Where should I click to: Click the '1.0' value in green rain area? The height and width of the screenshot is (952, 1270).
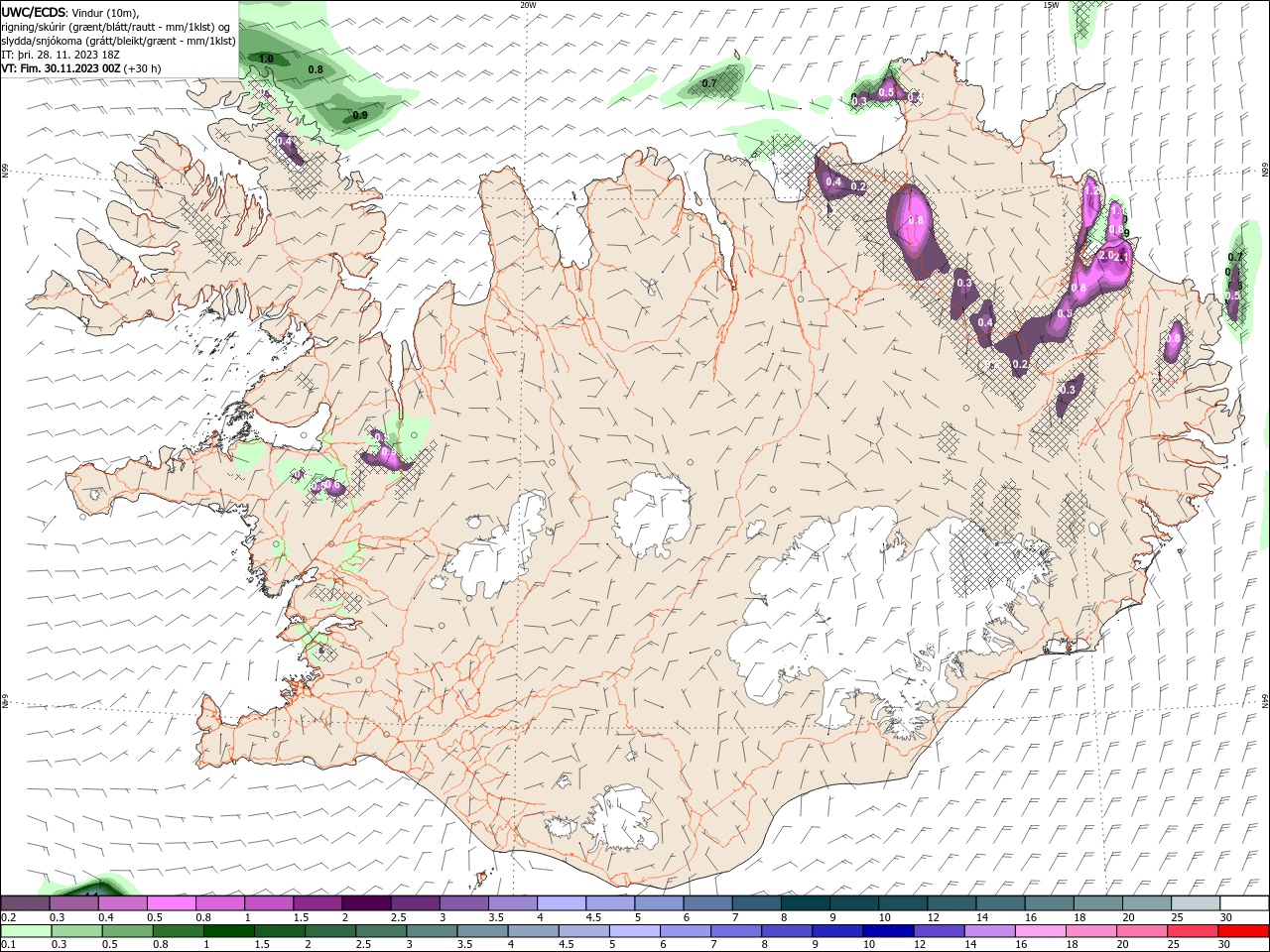click(266, 59)
